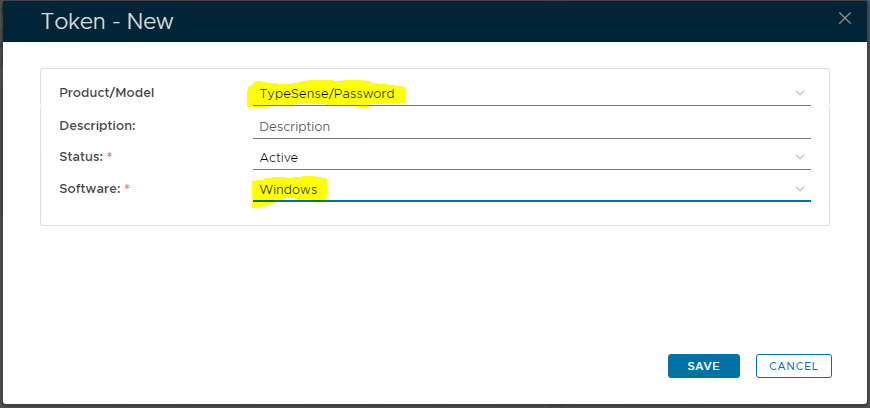Click the Description: field label

coord(97,126)
